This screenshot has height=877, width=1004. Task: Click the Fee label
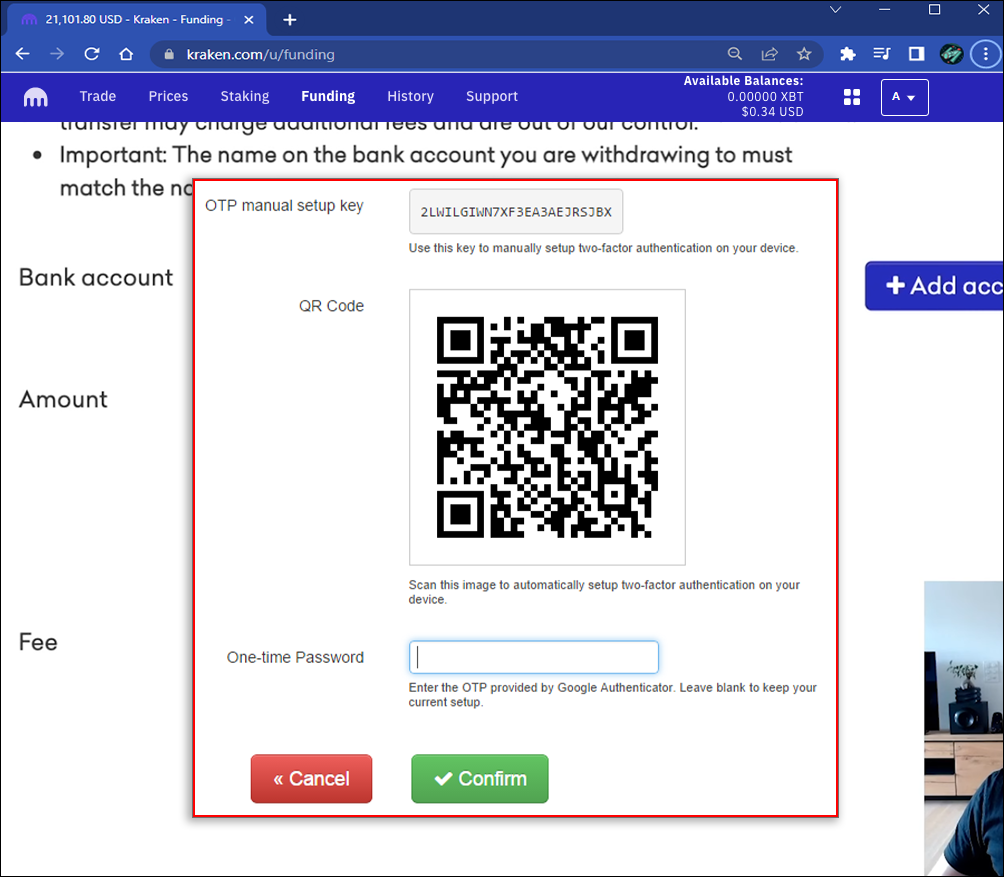tap(38, 642)
